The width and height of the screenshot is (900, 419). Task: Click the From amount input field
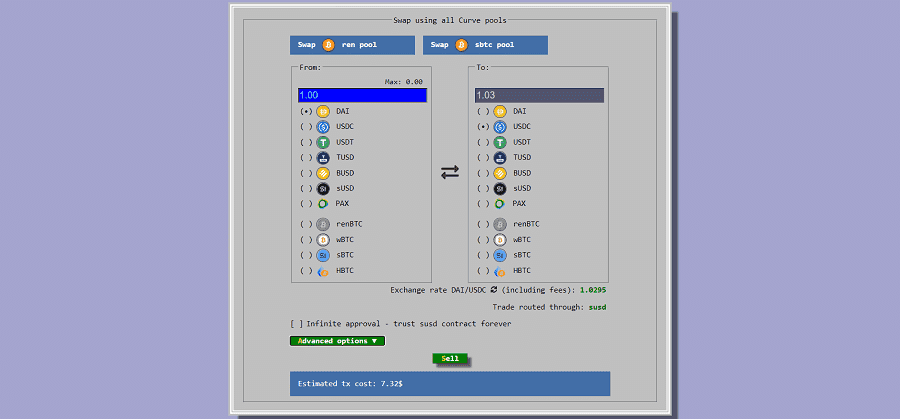click(x=362, y=95)
